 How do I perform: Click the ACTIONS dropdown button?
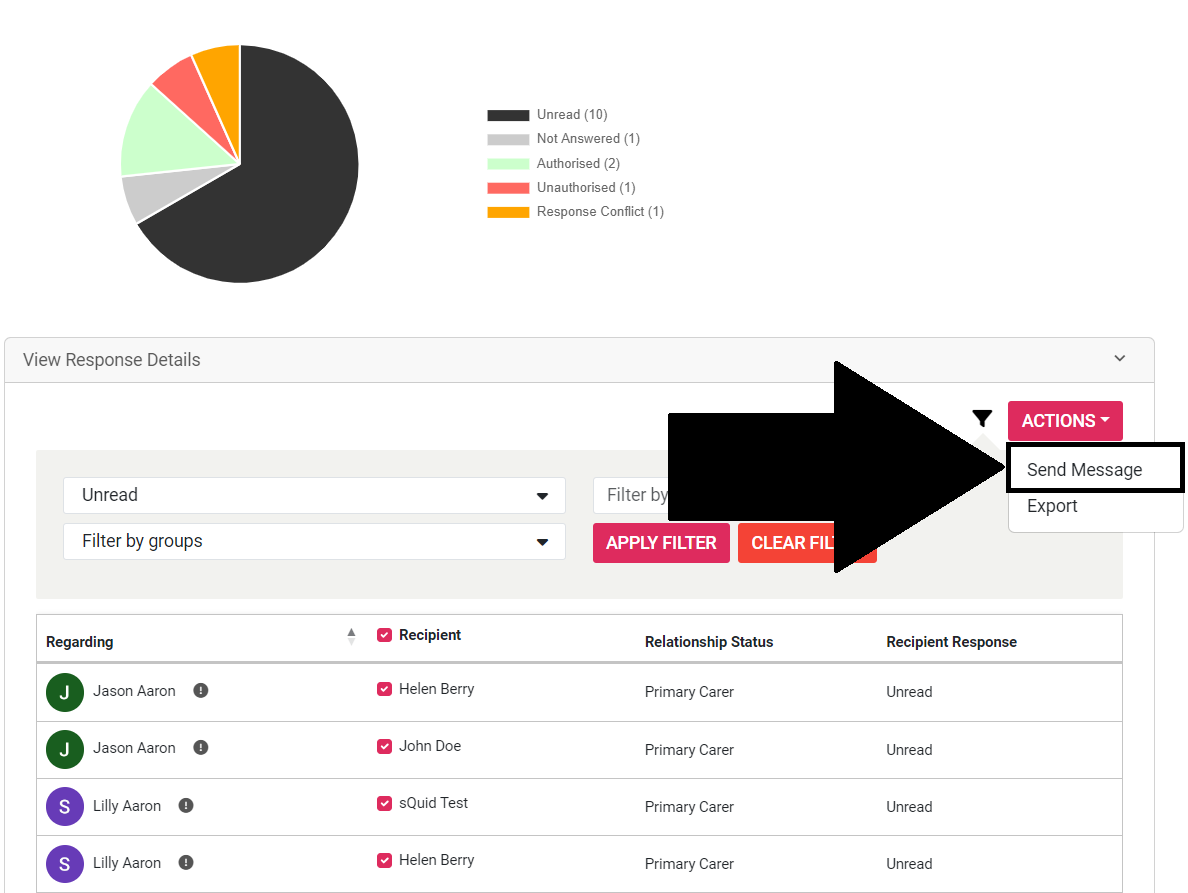tap(1065, 421)
